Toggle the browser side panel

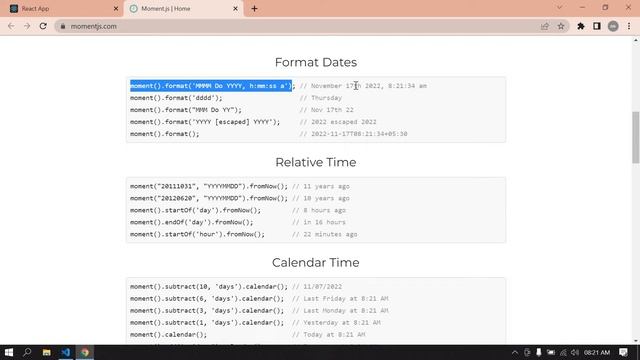[x=597, y=26]
